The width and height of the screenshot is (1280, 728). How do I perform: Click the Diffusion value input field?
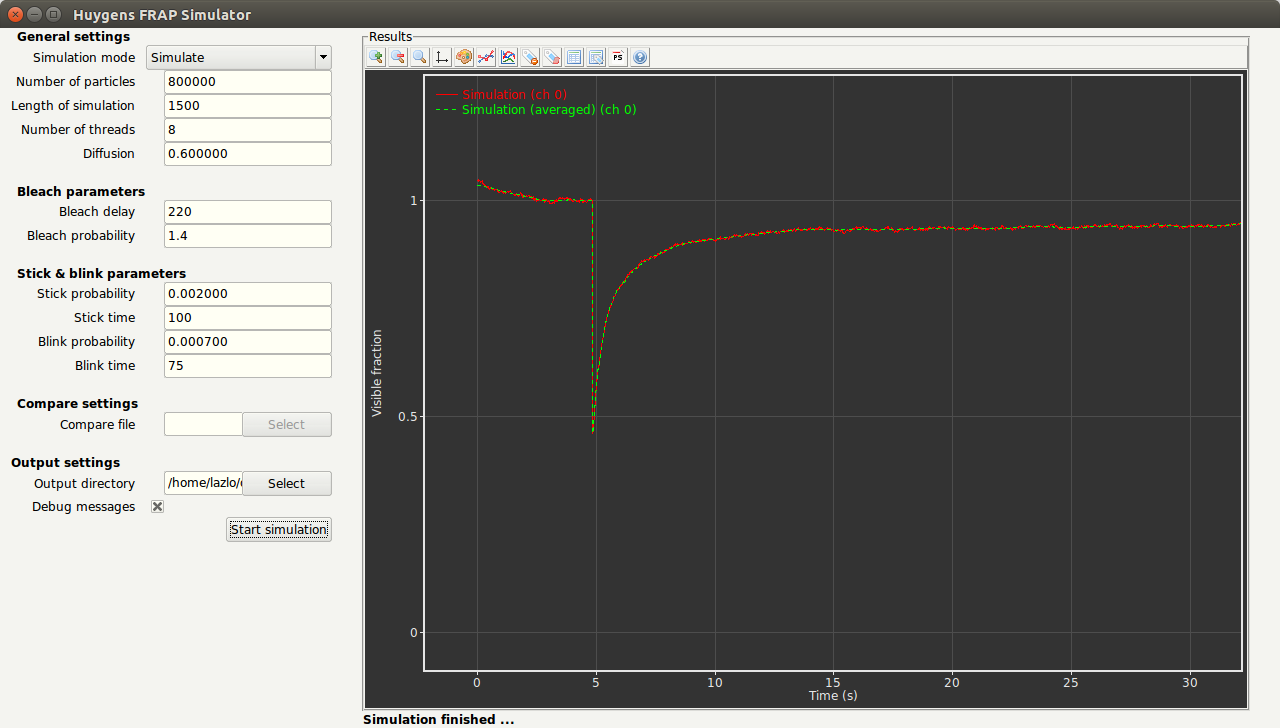pos(247,154)
